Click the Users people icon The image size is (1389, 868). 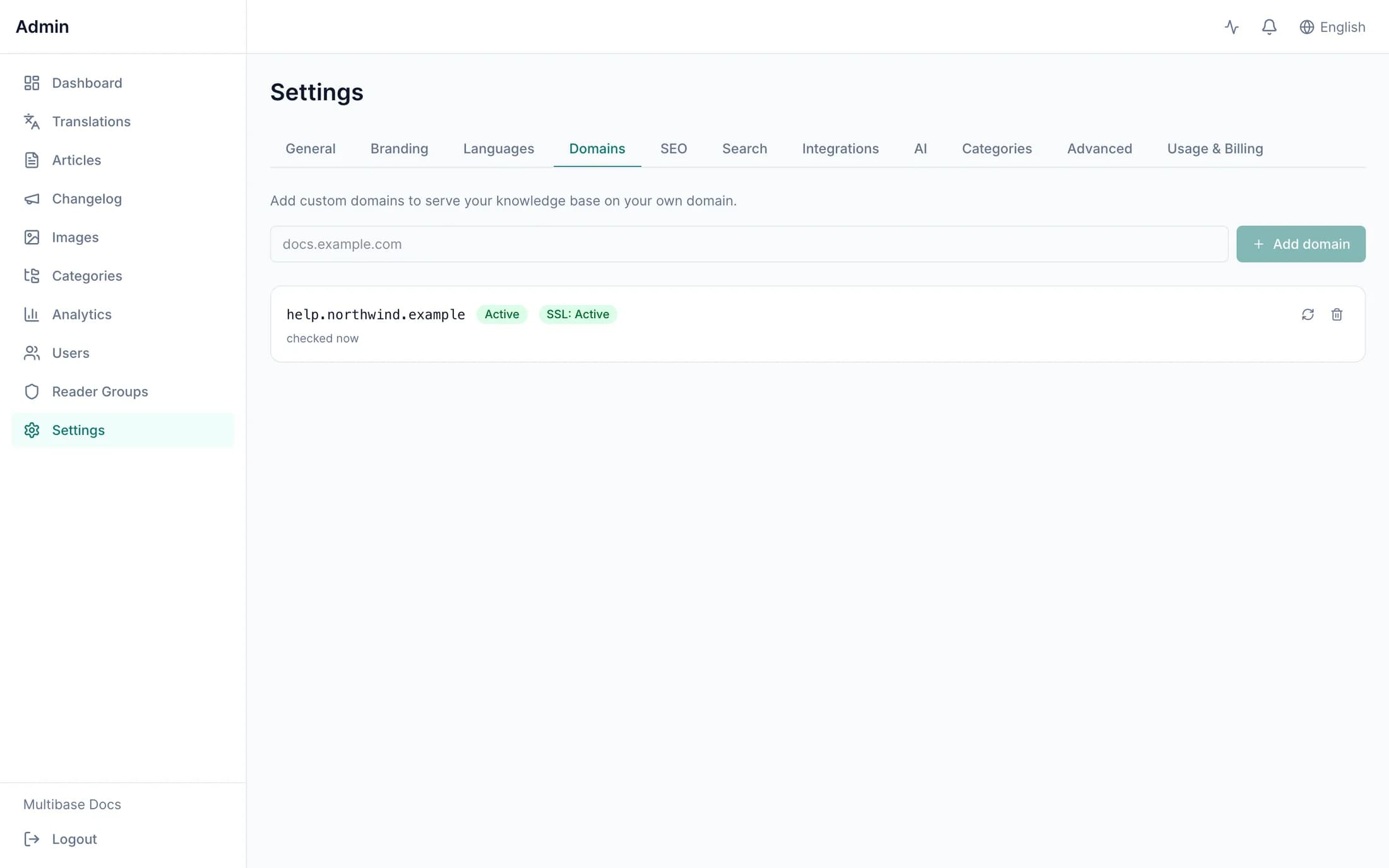pos(32,353)
